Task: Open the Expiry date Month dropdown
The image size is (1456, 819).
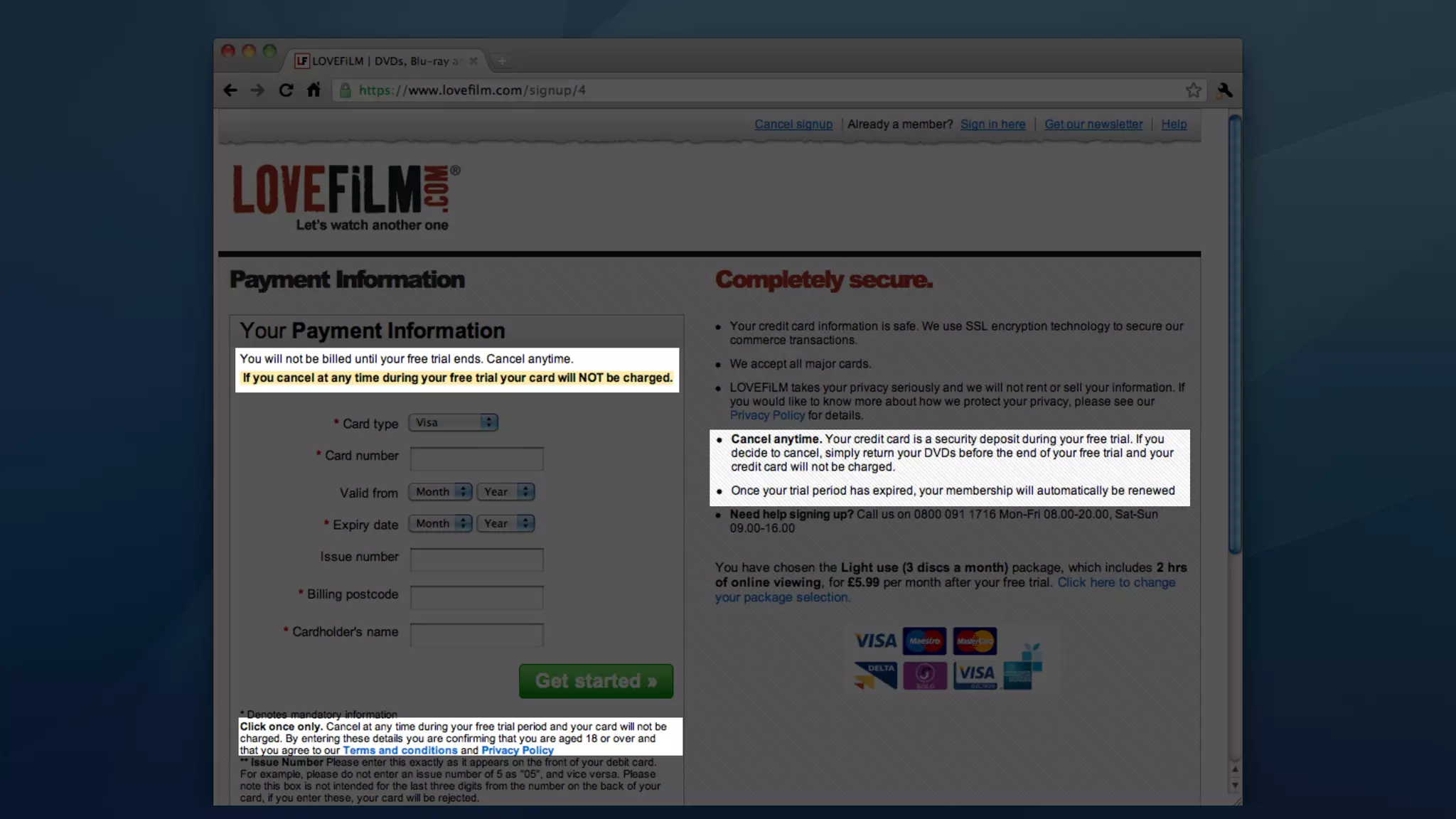Action: click(440, 524)
